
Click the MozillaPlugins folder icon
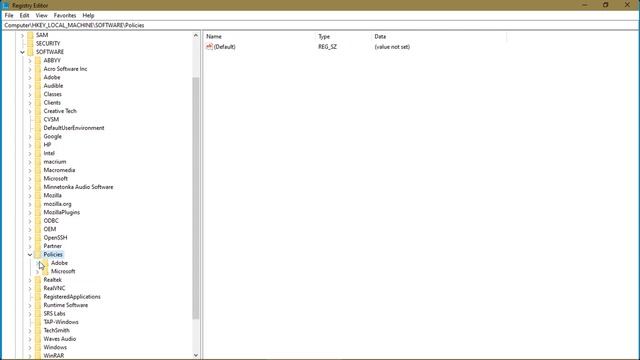click(x=38, y=213)
